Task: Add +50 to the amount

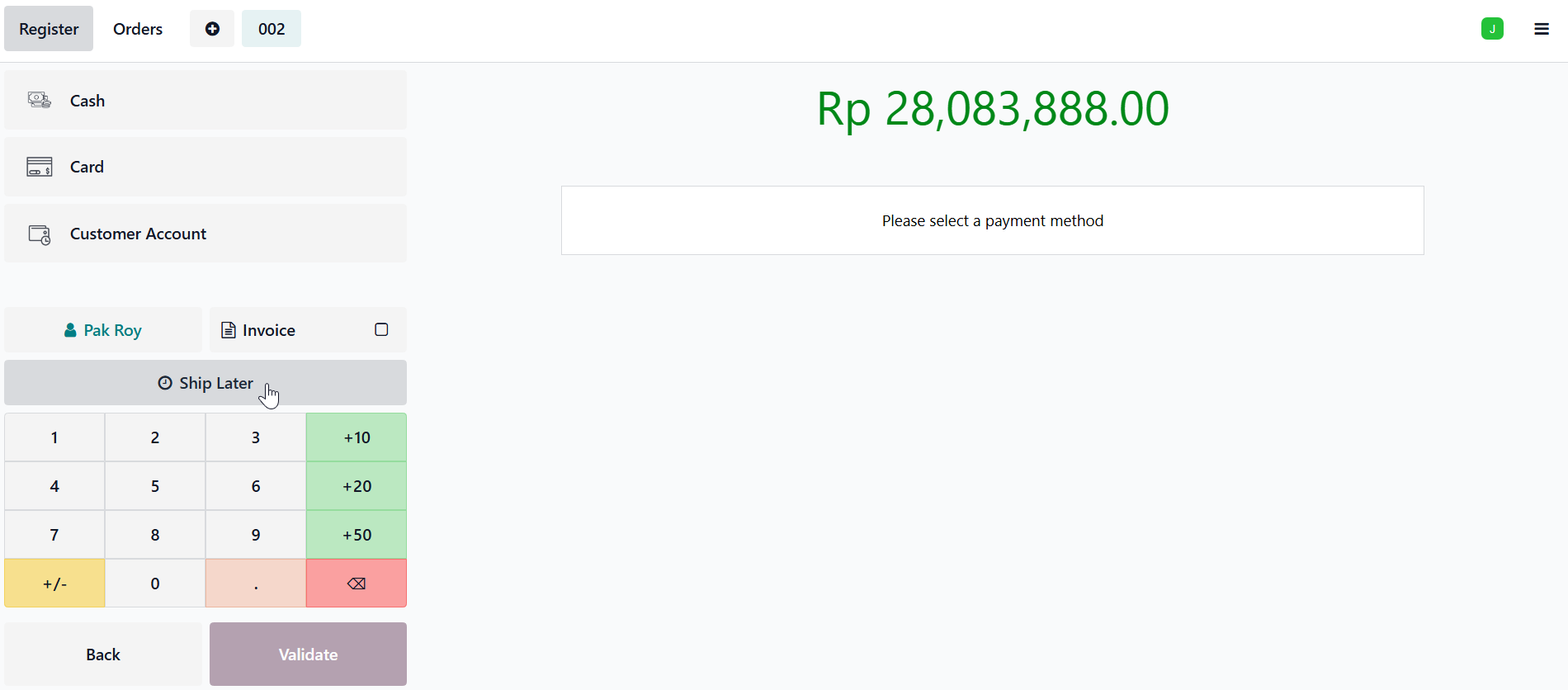Action: coord(357,535)
